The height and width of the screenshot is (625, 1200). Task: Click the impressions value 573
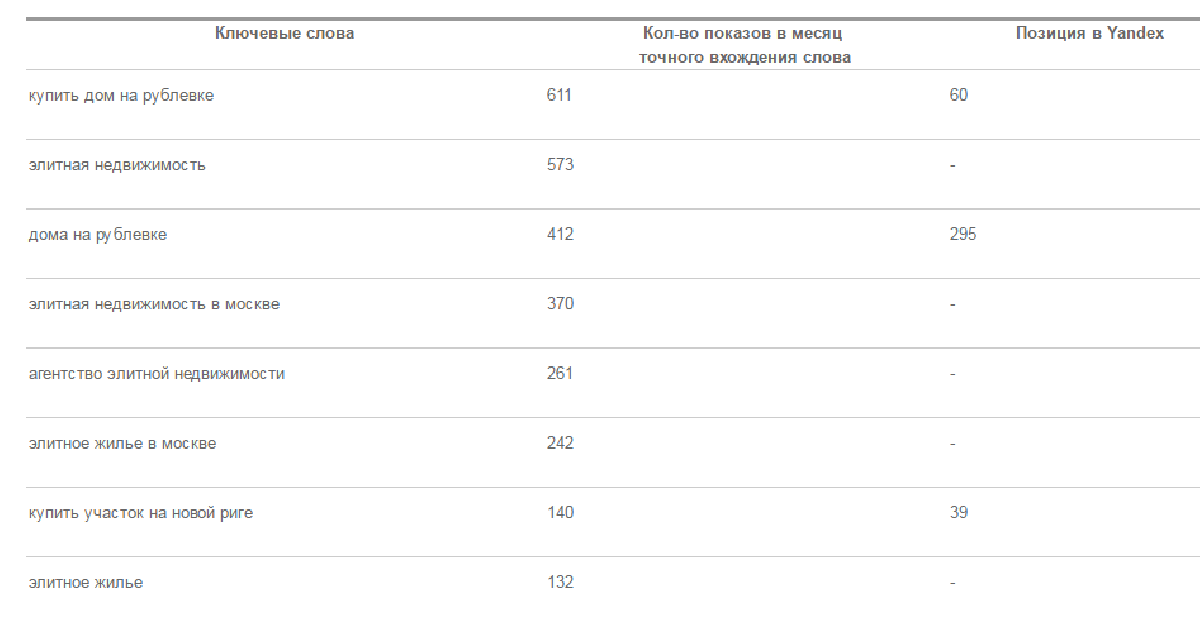pyautogui.click(x=560, y=165)
